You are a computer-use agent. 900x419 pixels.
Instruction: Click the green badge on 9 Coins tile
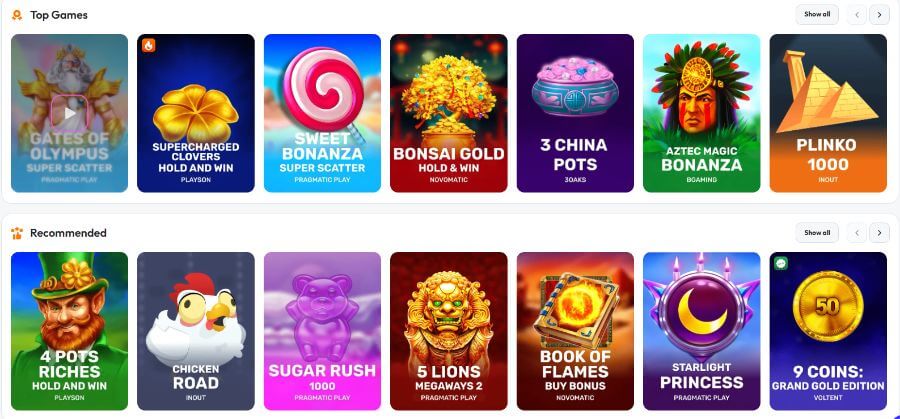pos(781,263)
